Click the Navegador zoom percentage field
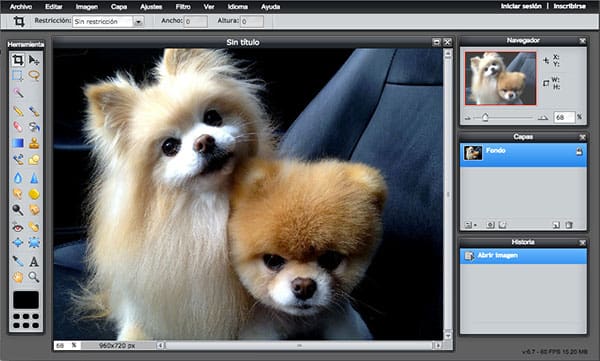 click(x=564, y=117)
